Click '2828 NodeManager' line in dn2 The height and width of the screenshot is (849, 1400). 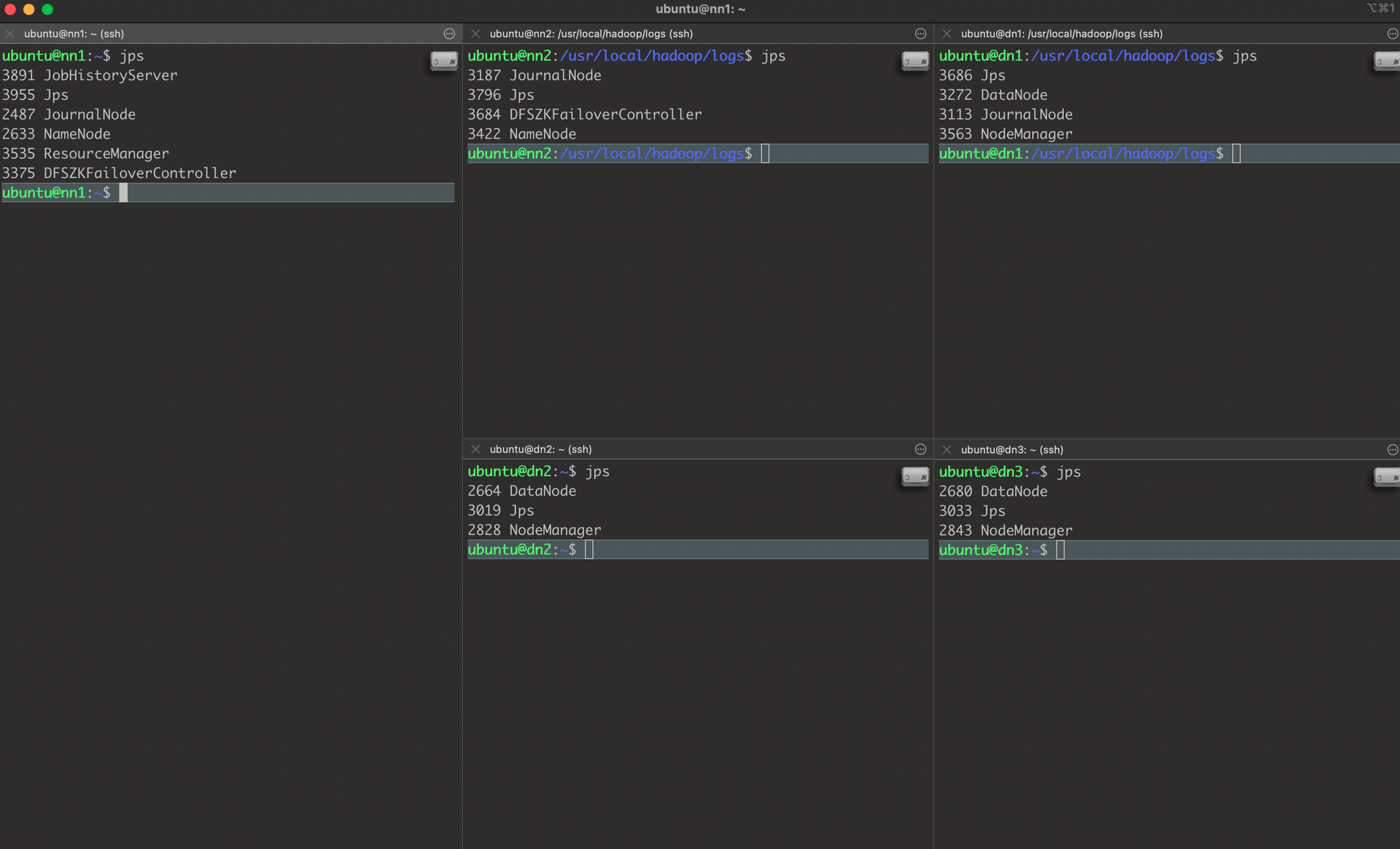tap(534, 530)
